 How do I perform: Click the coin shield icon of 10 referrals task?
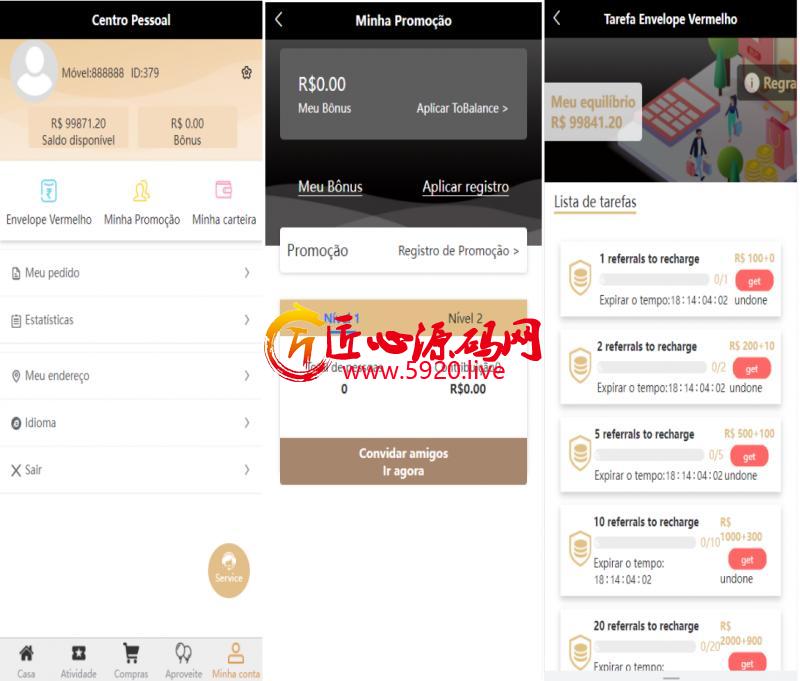(x=580, y=549)
